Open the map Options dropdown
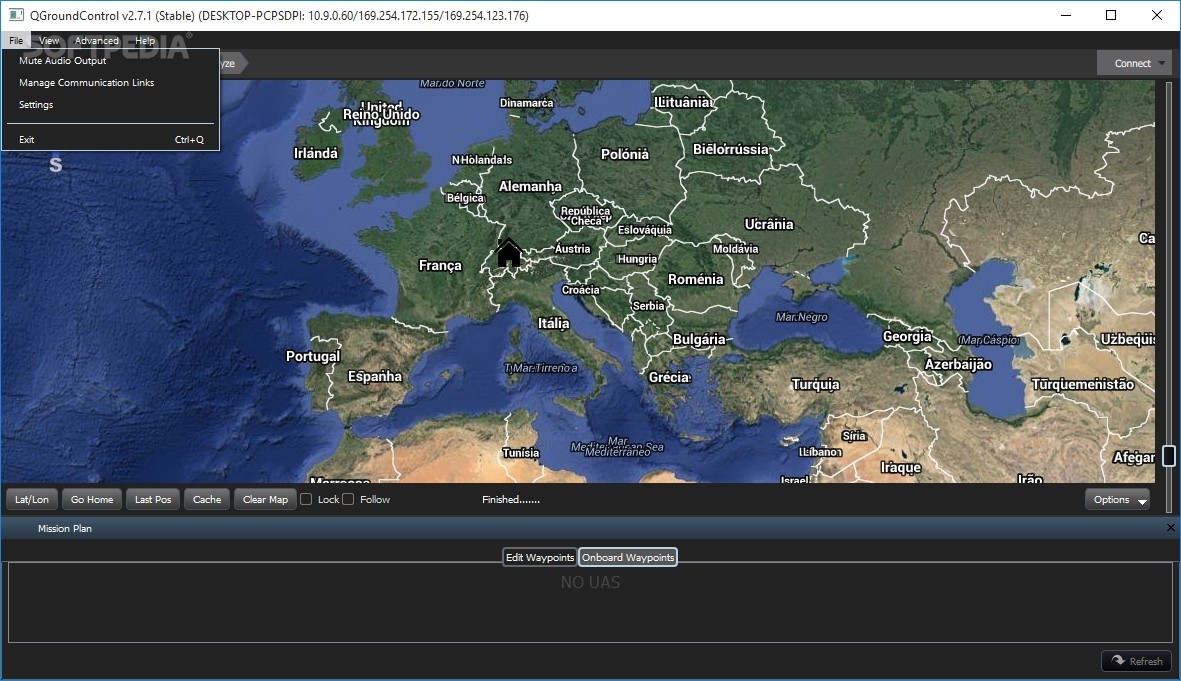 1117,499
